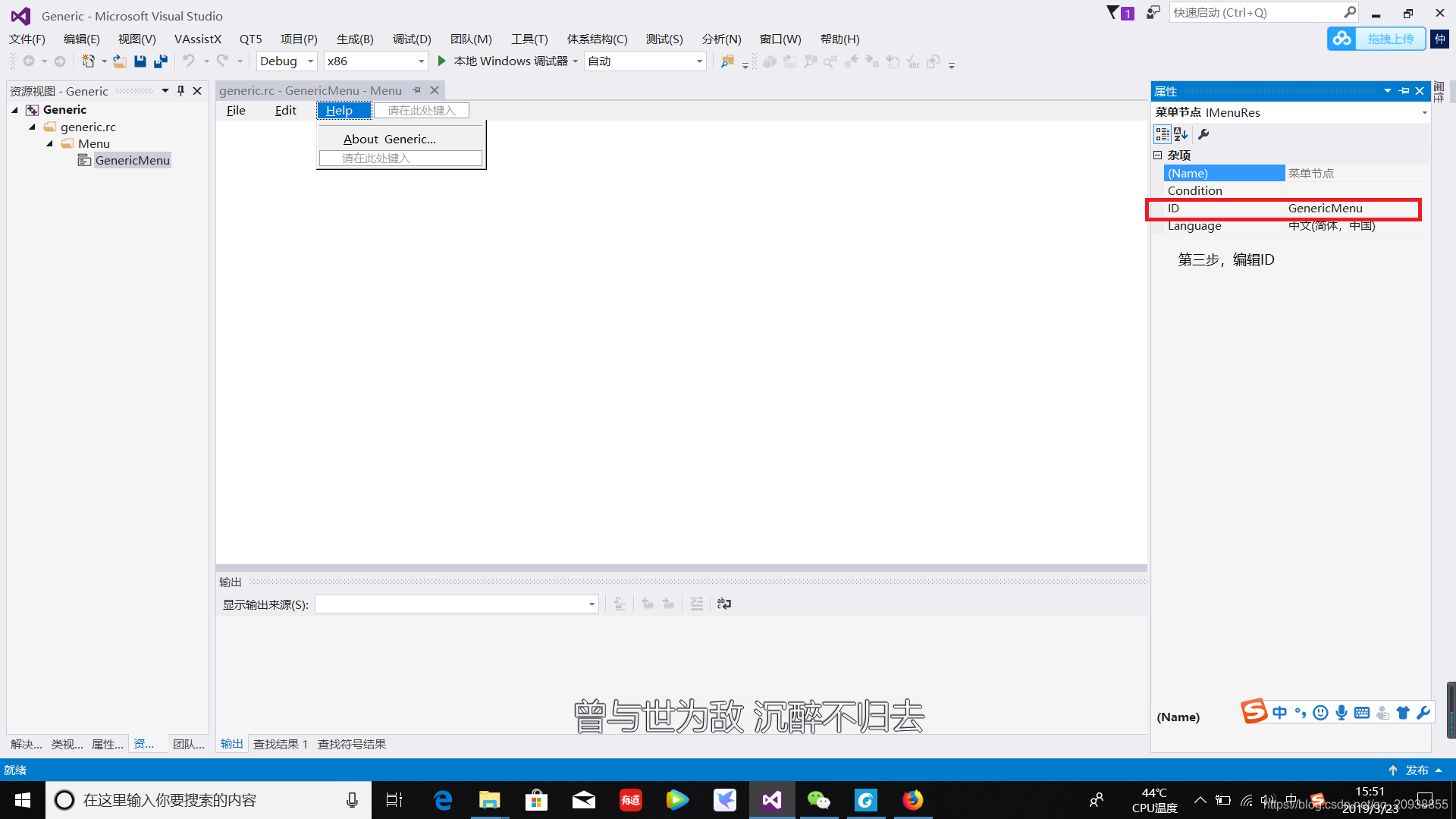Click the quick launch magnifier icon
This screenshot has width=1456, height=819.
pos(1350,12)
